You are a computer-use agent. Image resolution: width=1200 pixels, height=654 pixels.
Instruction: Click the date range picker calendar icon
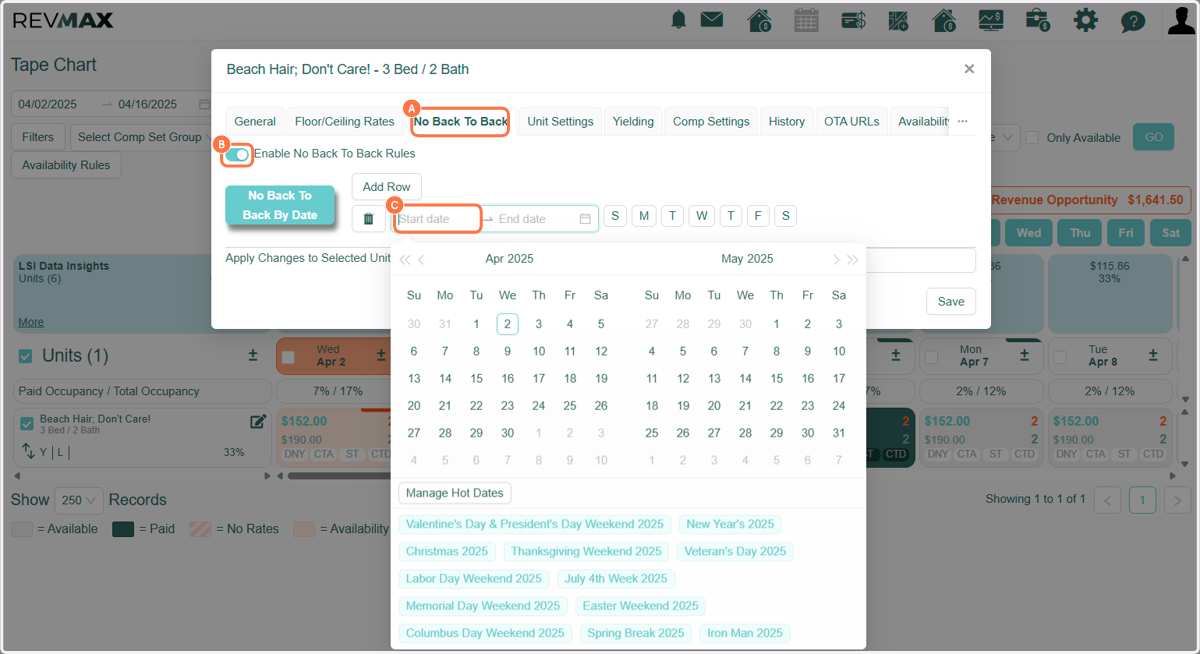click(x=585, y=219)
